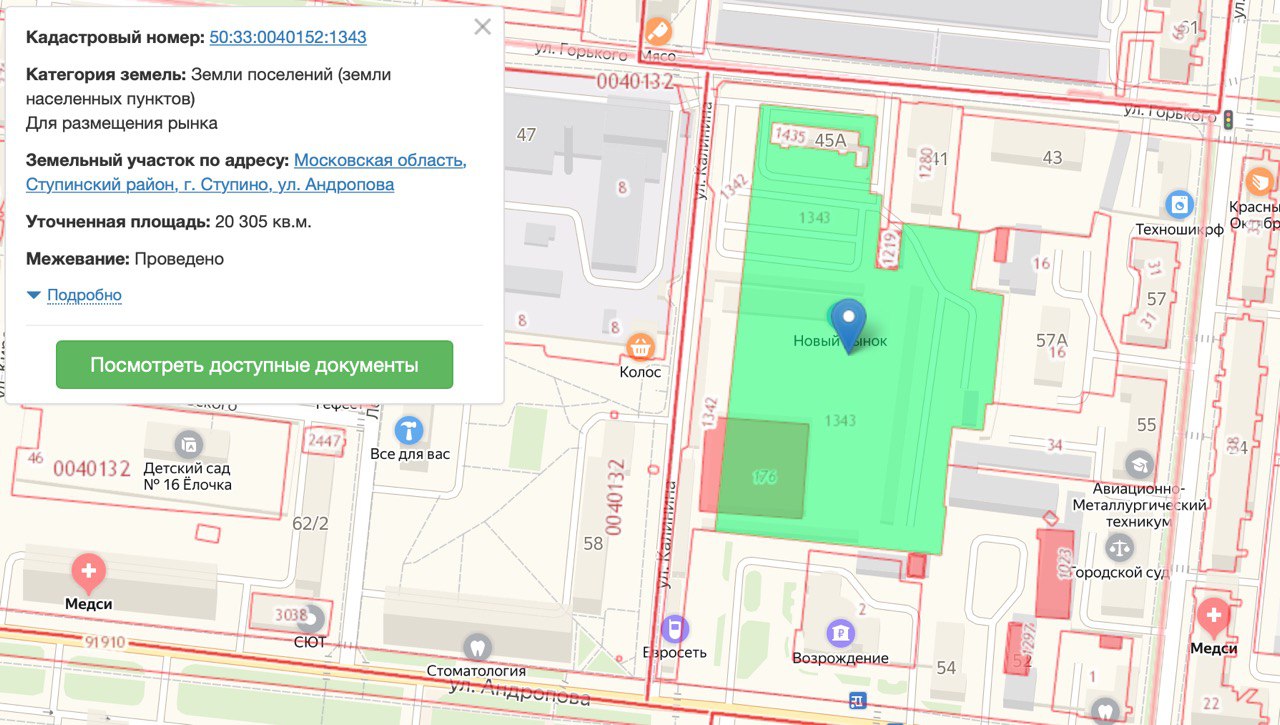
Task: Select the Евросеть phone store icon
Action: [x=675, y=629]
